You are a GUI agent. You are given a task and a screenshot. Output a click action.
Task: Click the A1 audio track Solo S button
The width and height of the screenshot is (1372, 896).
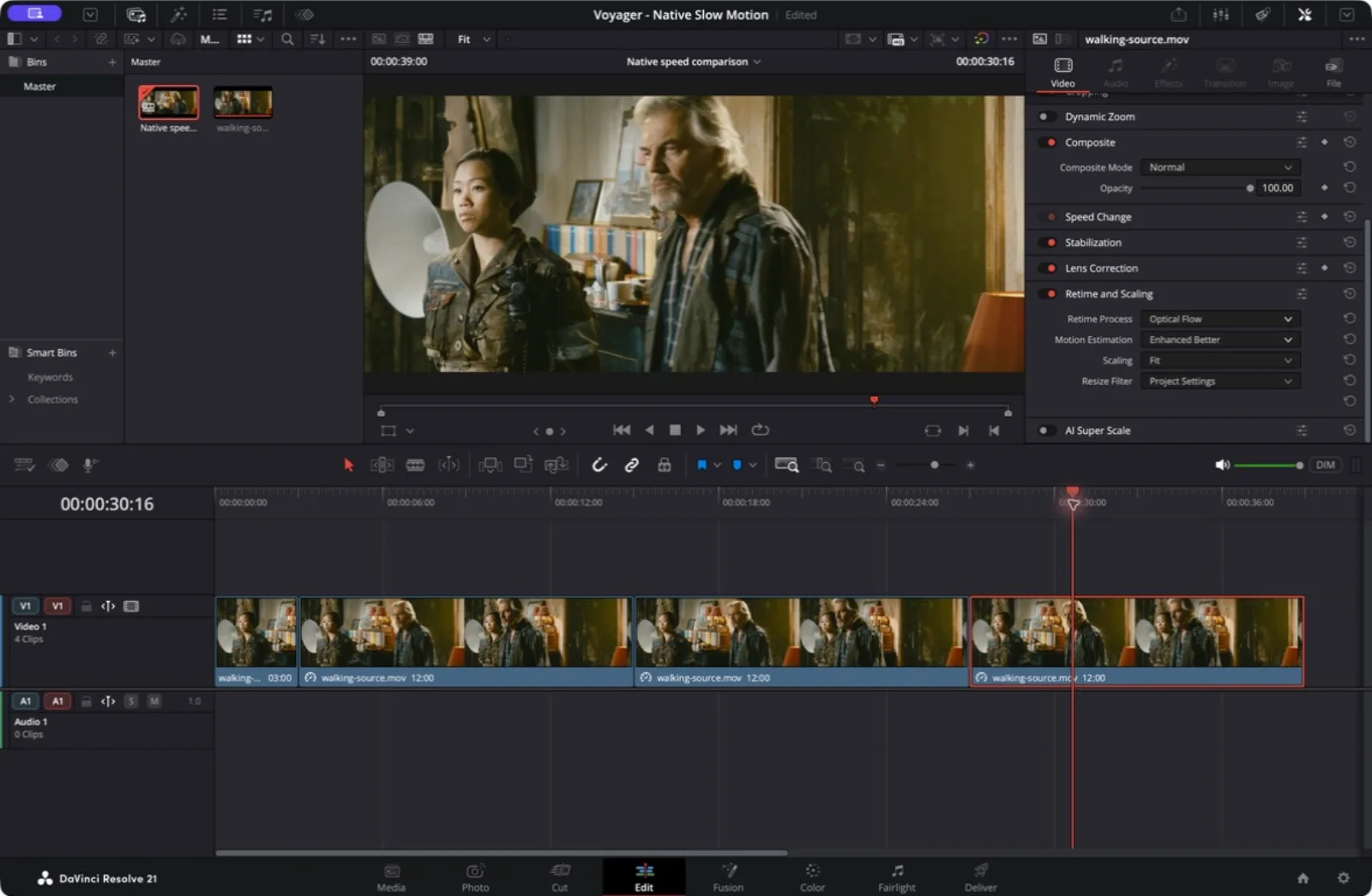tap(131, 701)
